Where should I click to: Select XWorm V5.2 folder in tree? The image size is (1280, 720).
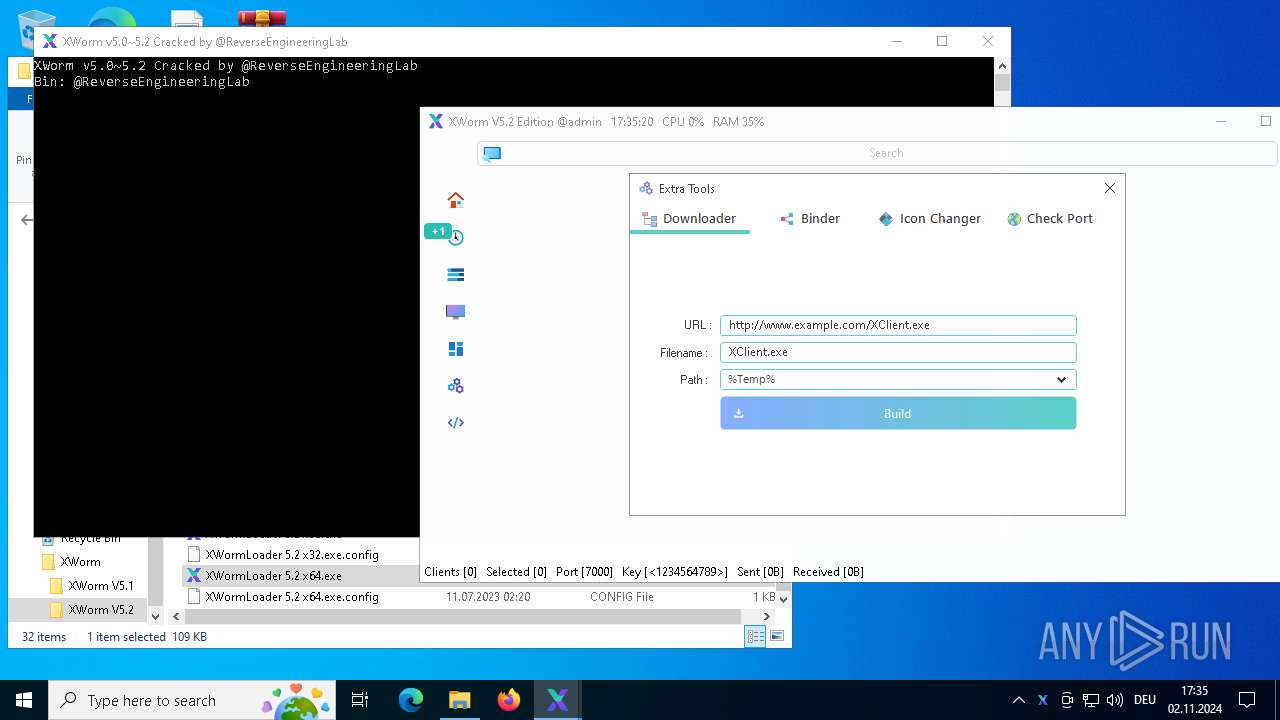click(x=100, y=610)
